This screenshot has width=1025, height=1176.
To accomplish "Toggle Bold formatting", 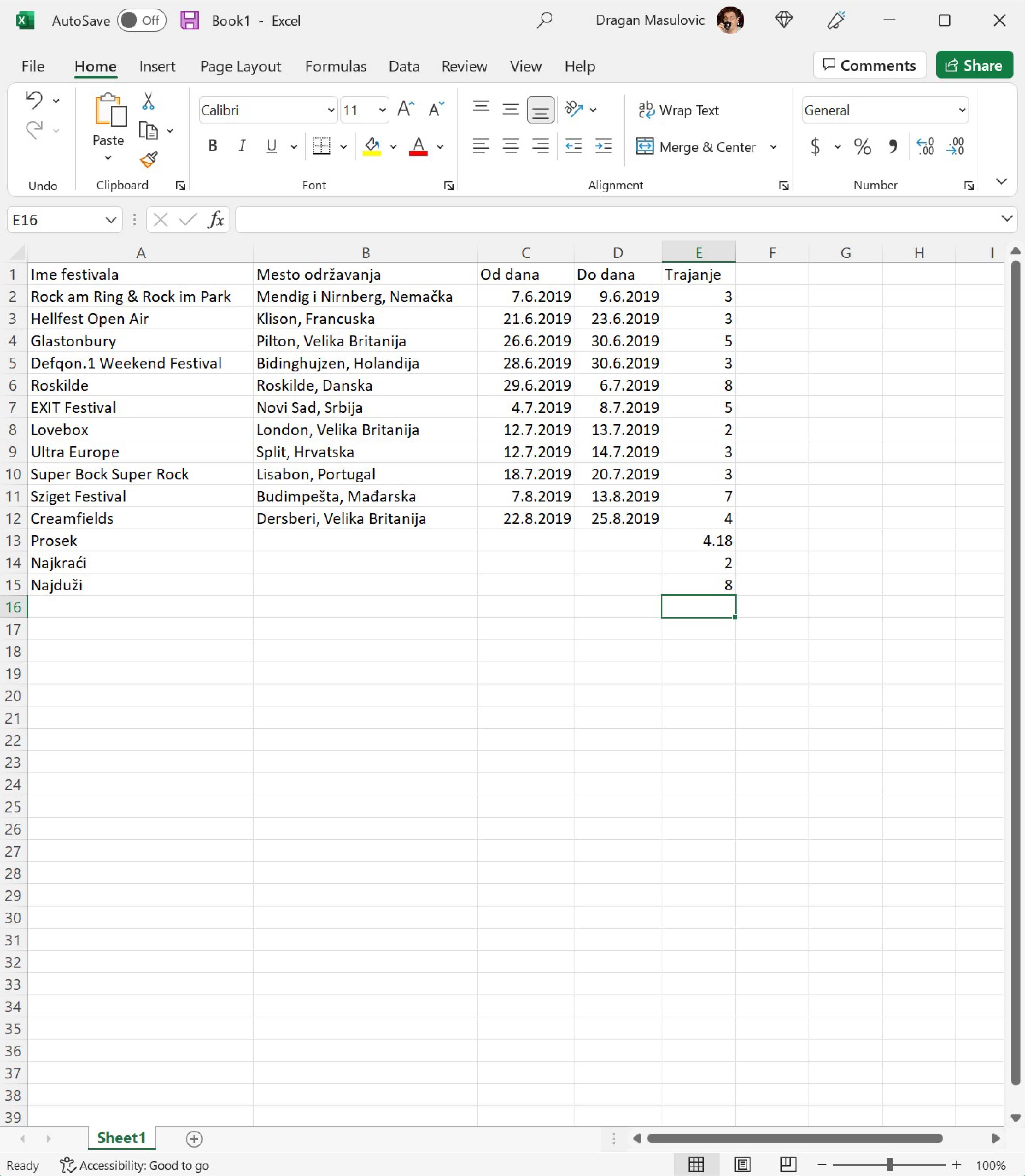I will point(212,146).
